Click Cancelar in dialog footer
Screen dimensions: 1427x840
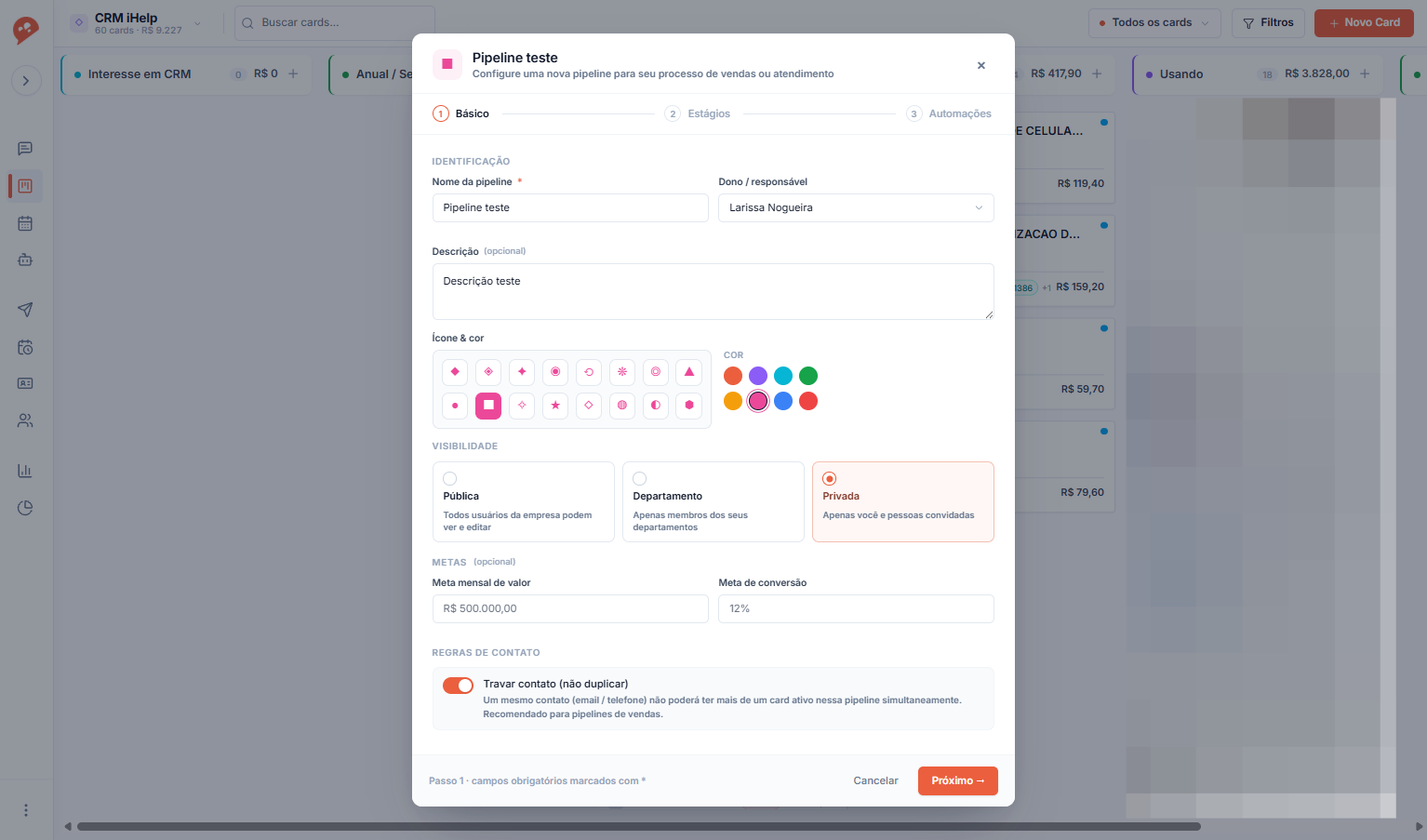point(876,781)
